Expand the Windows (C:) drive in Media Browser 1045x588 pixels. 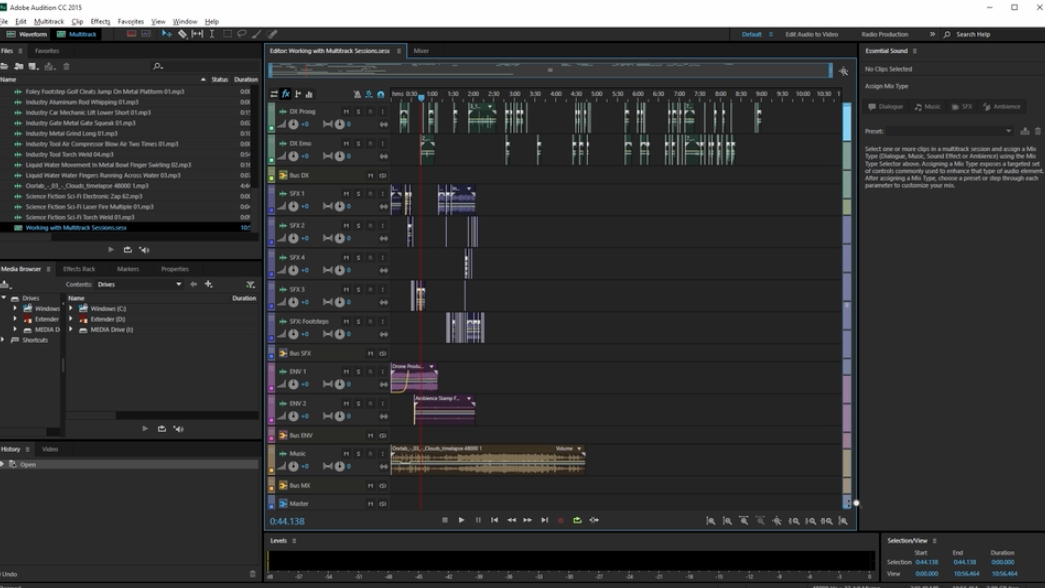point(71,309)
